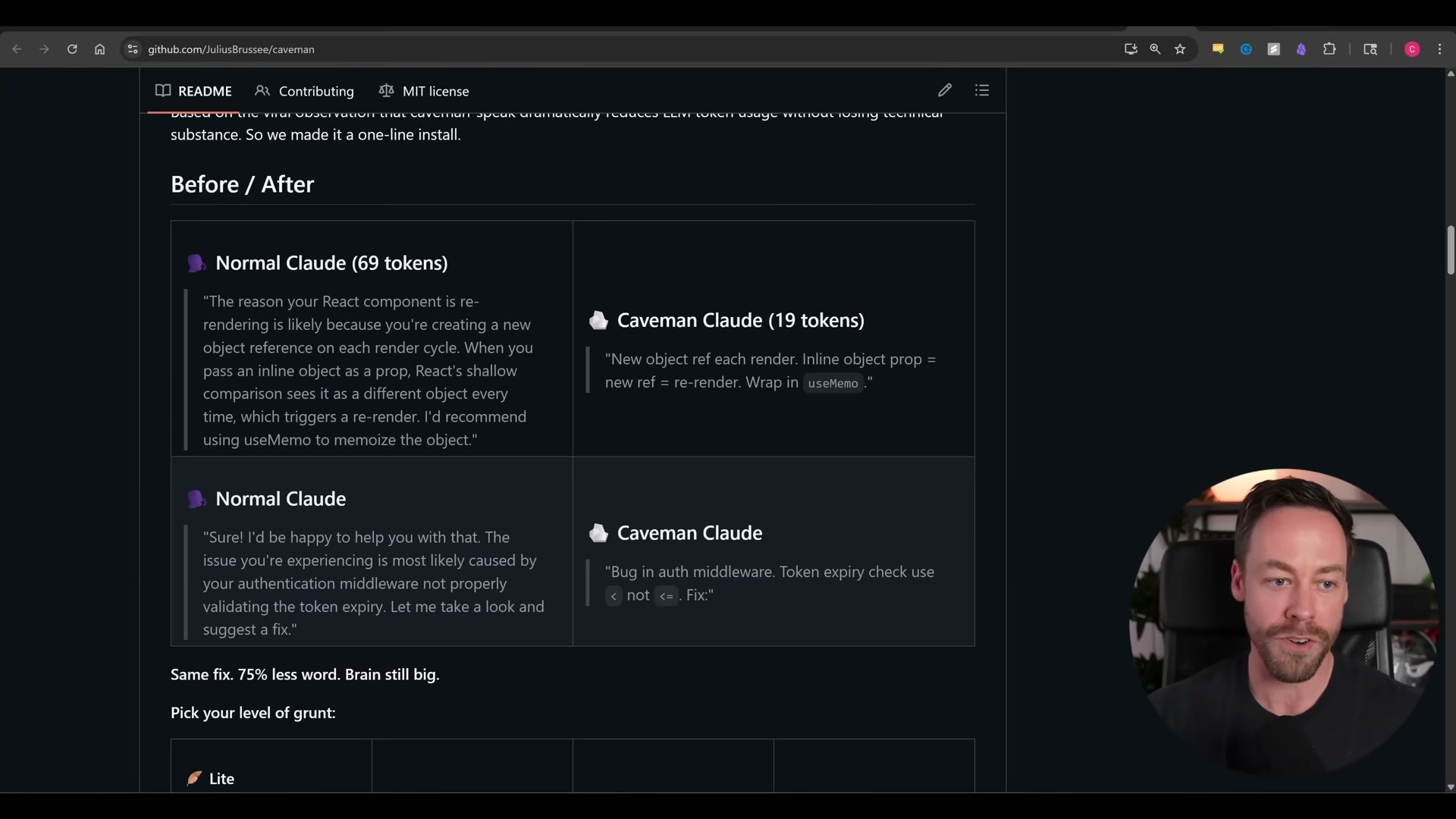Click the Before / After heading
1456x819 pixels.
[242, 184]
